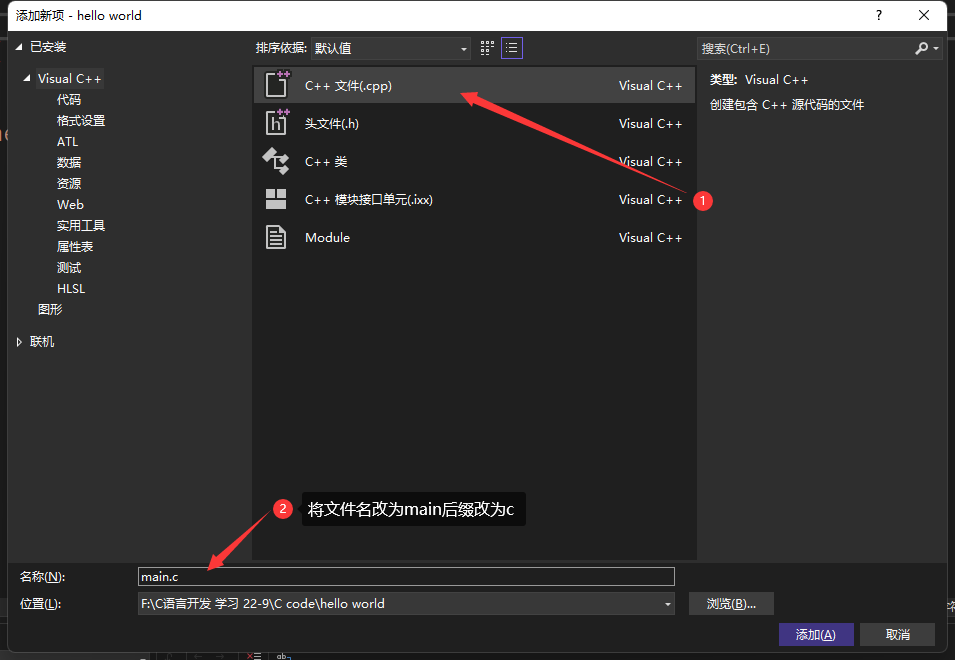This screenshot has height=660, width=955.
Task: Click the 添加(A) add button
Action: [816, 634]
